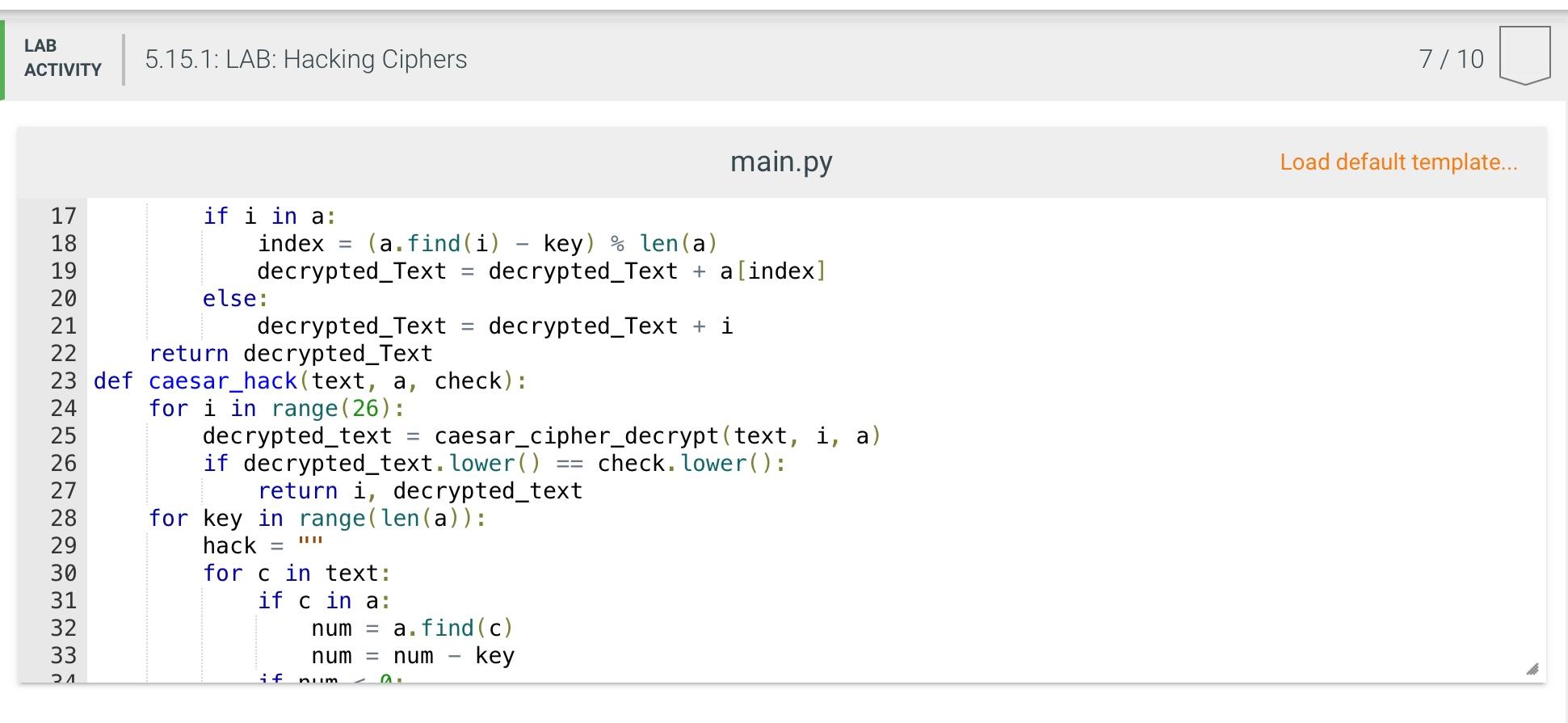Image resolution: width=1568 pixels, height=723 pixels.
Task: Select the main.py title
Action: point(782,162)
